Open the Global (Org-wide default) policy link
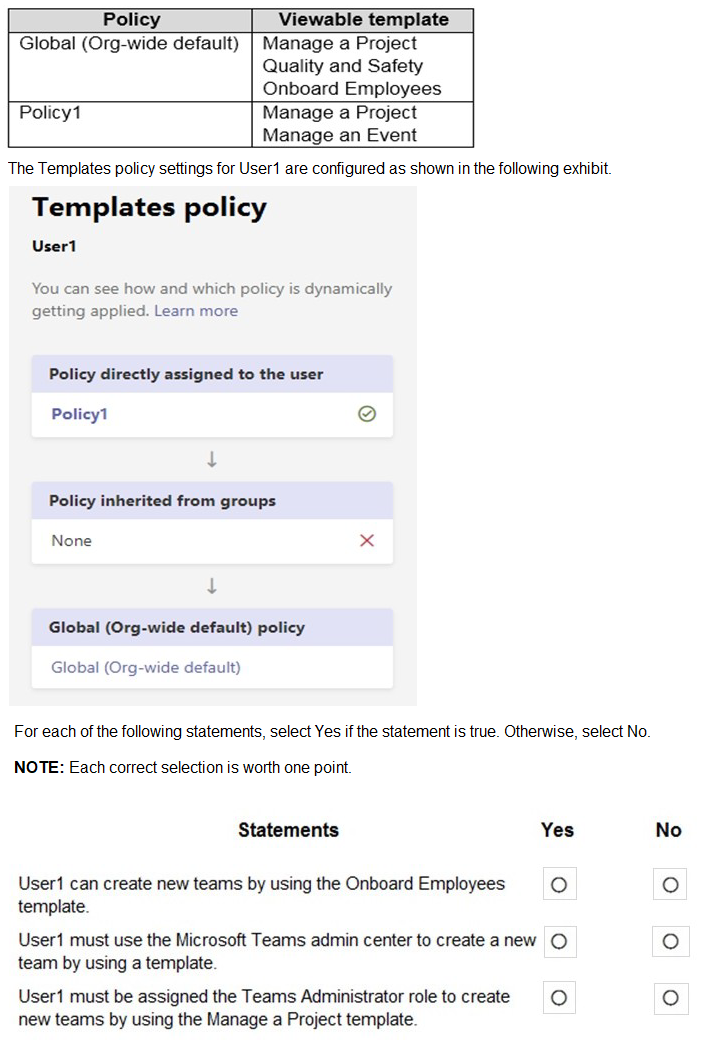707x1043 pixels. pos(146,667)
